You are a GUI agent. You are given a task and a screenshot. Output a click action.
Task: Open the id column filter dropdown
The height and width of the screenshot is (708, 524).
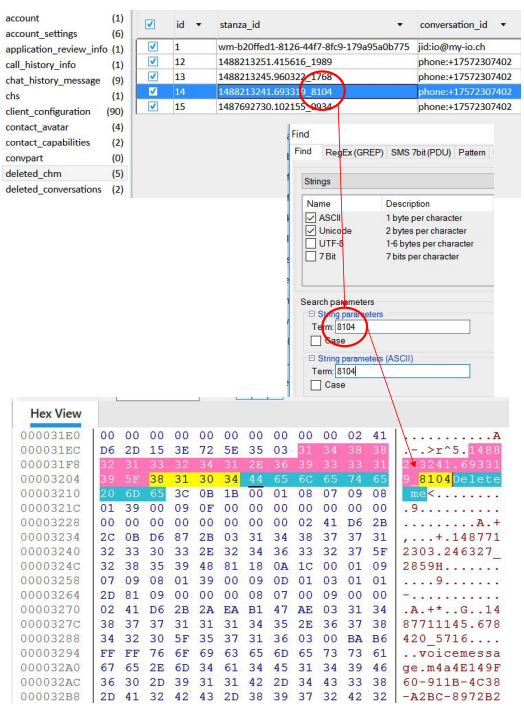pyautogui.click(x=198, y=25)
